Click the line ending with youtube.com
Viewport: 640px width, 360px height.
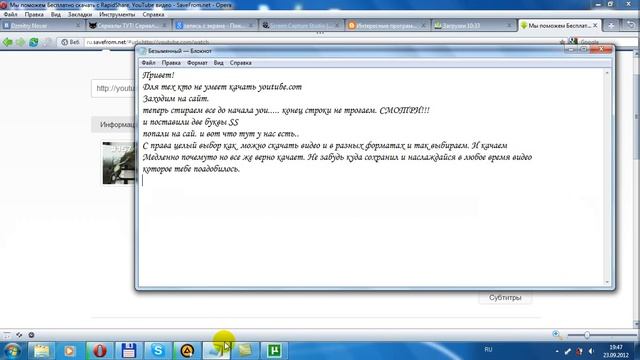[222, 87]
